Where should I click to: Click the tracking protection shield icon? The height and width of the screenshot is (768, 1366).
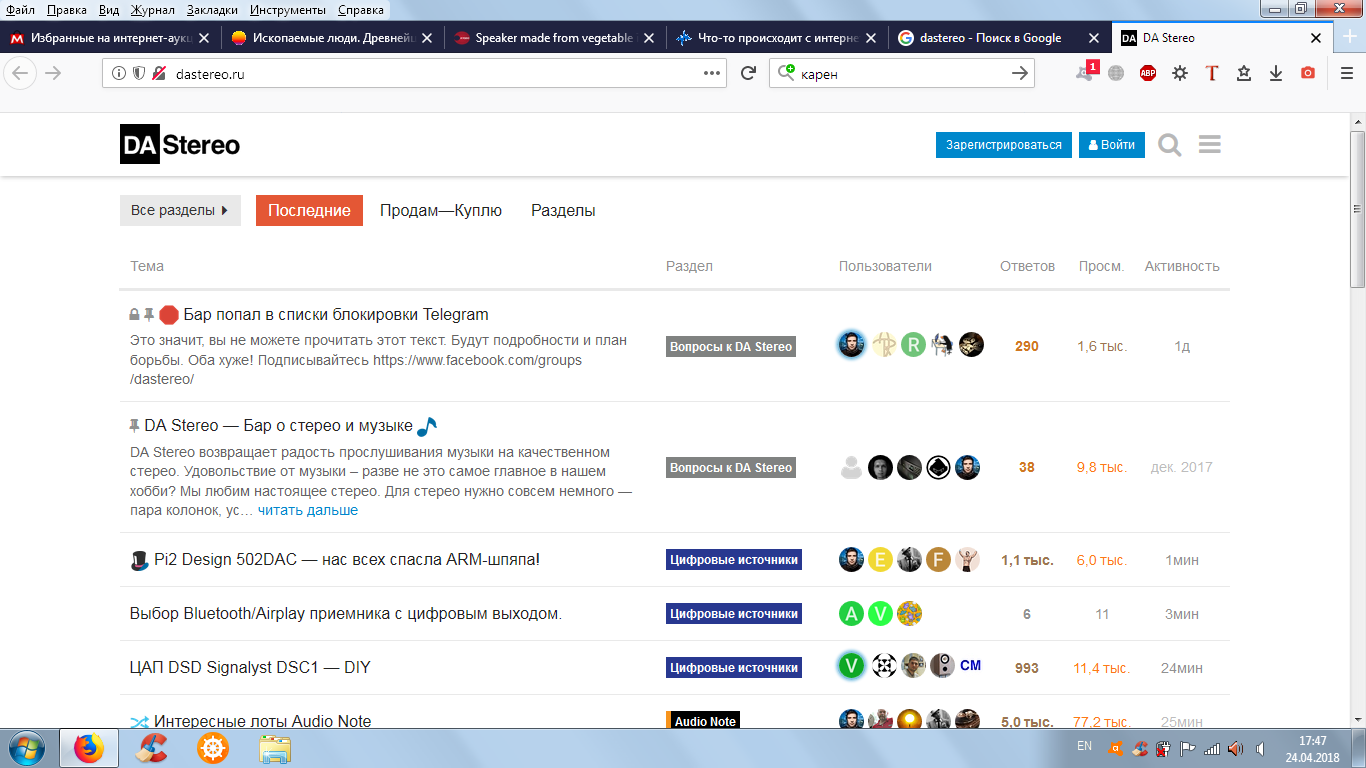138,73
